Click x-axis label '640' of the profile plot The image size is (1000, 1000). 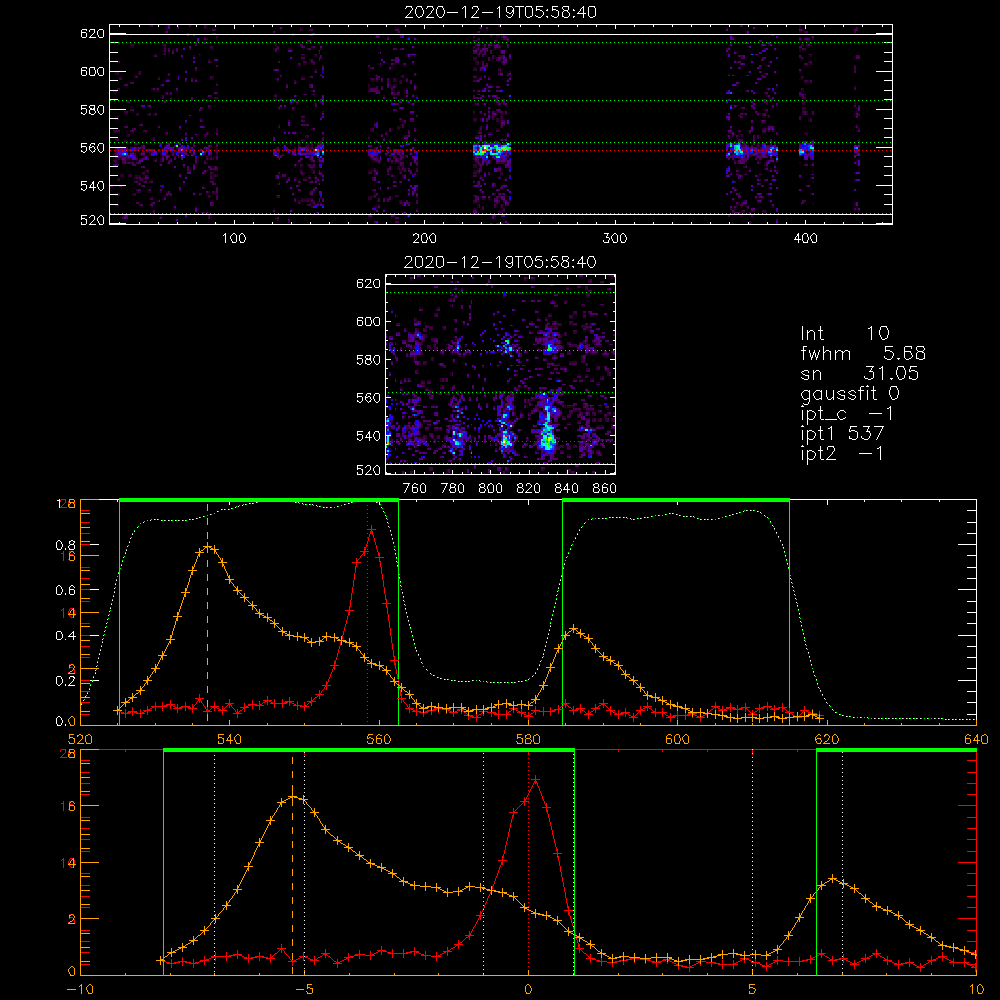pyautogui.click(x=976, y=739)
